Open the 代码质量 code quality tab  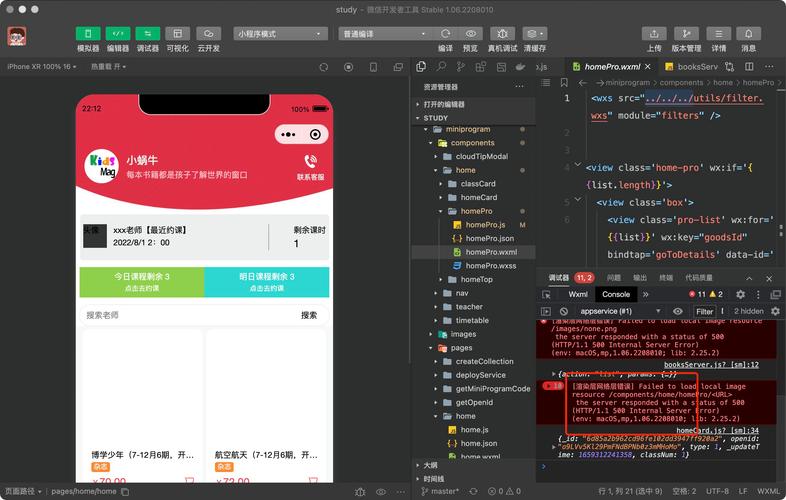tap(699, 277)
